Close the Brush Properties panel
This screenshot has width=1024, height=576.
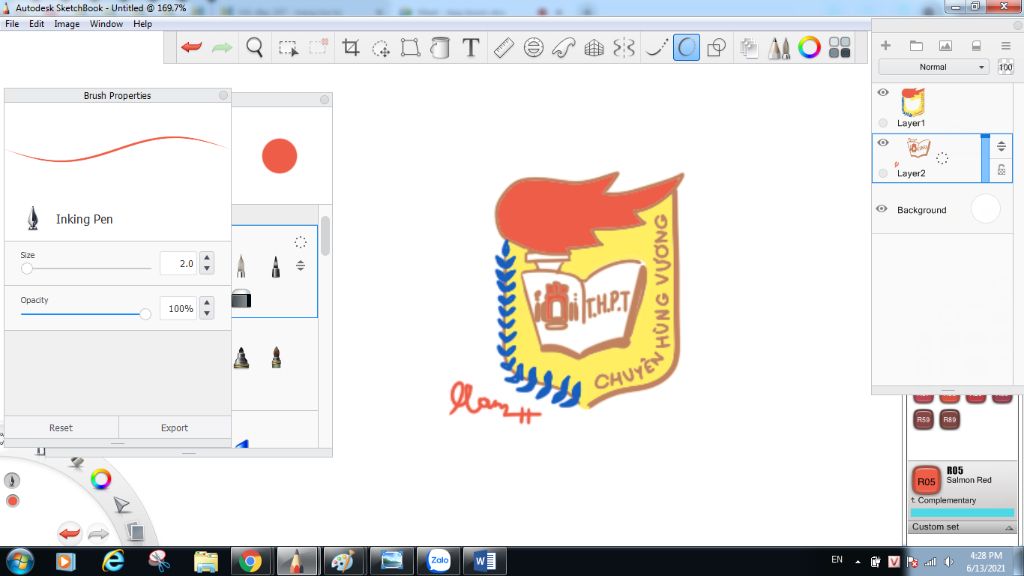pyautogui.click(x=223, y=95)
